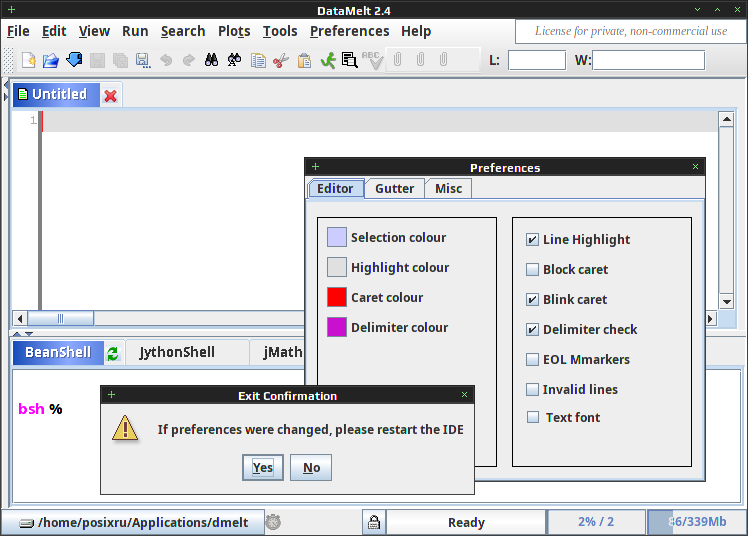Open the Tools menu
748x536 pixels.
pyautogui.click(x=280, y=31)
